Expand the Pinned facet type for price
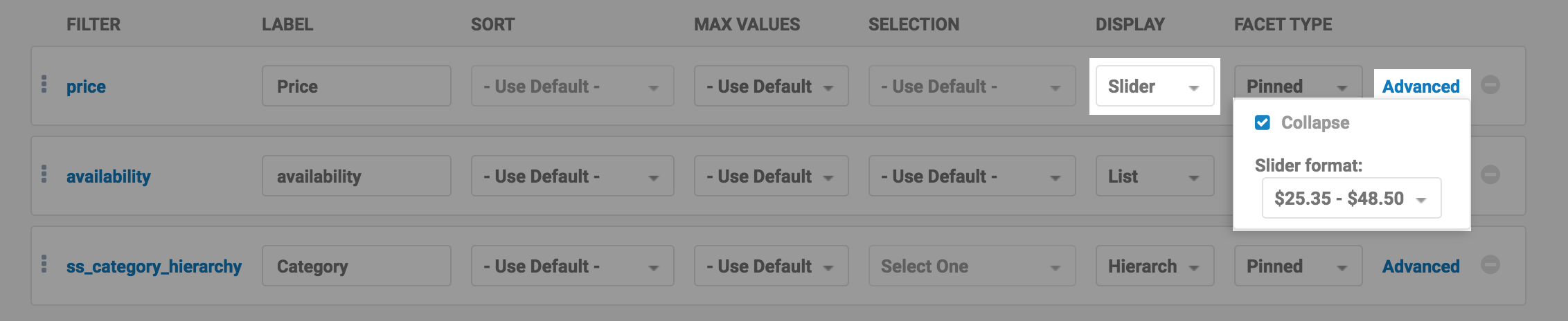The image size is (1568, 321). (1297, 86)
